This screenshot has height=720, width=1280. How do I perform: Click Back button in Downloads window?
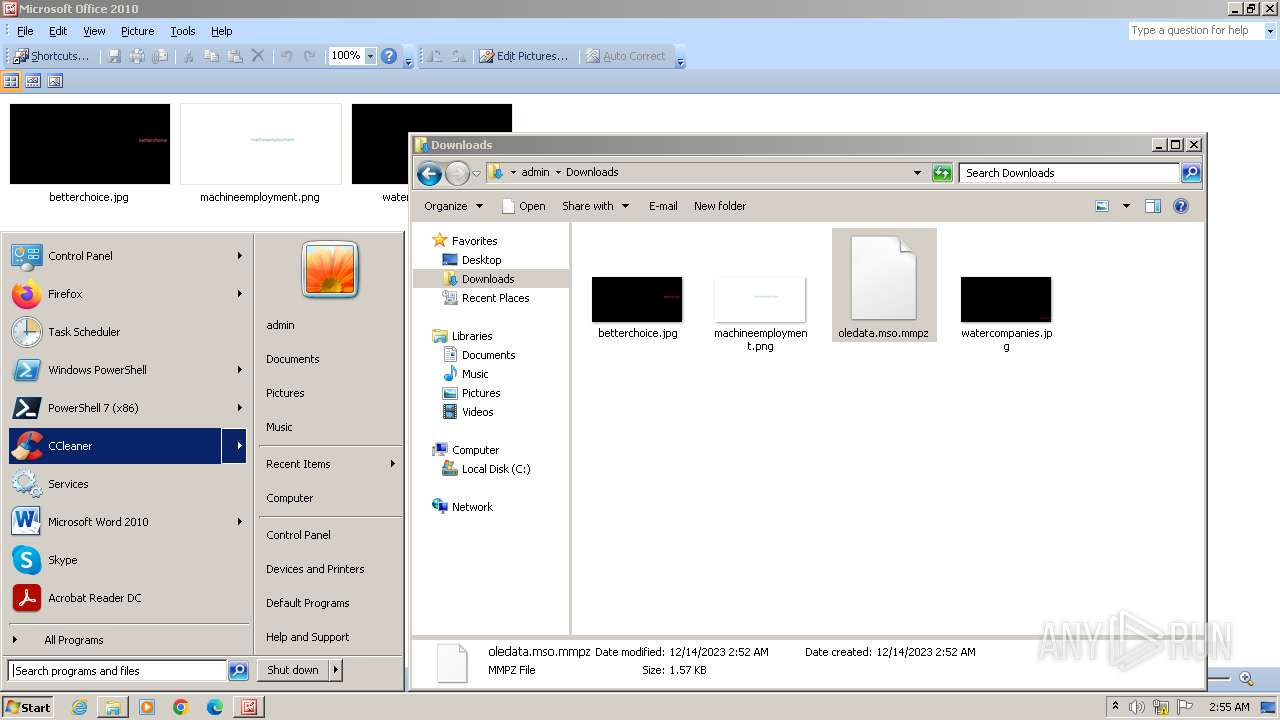[x=429, y=174]
